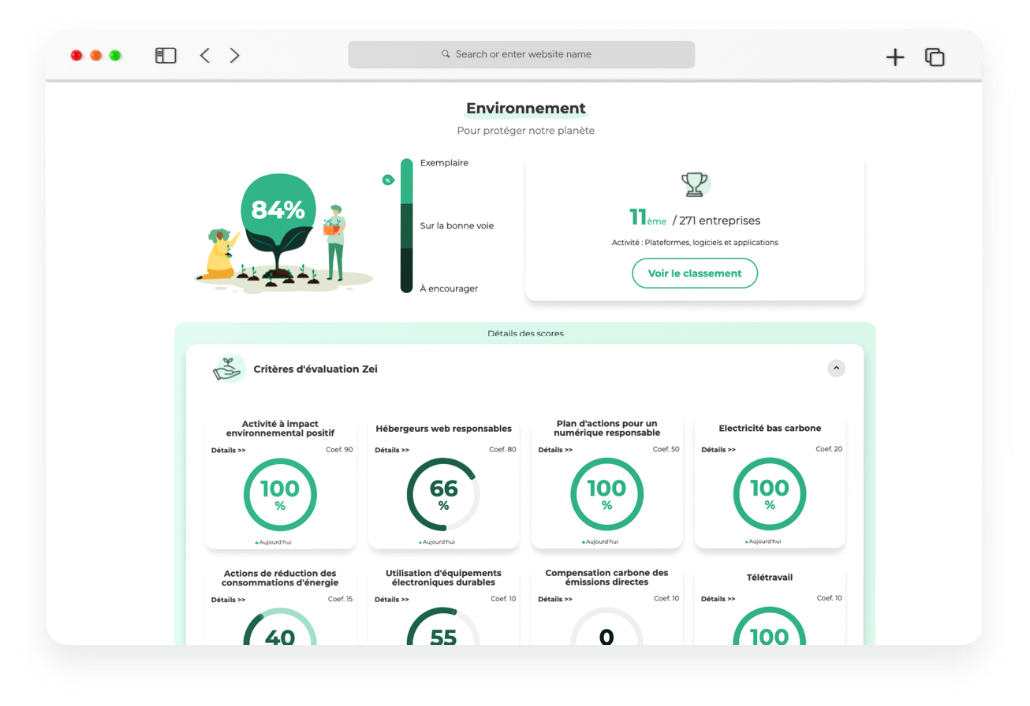Open Détails for Activité à impact environnemental positif
The width and height of the screenshot is (1030, 706).
point(228,451)
